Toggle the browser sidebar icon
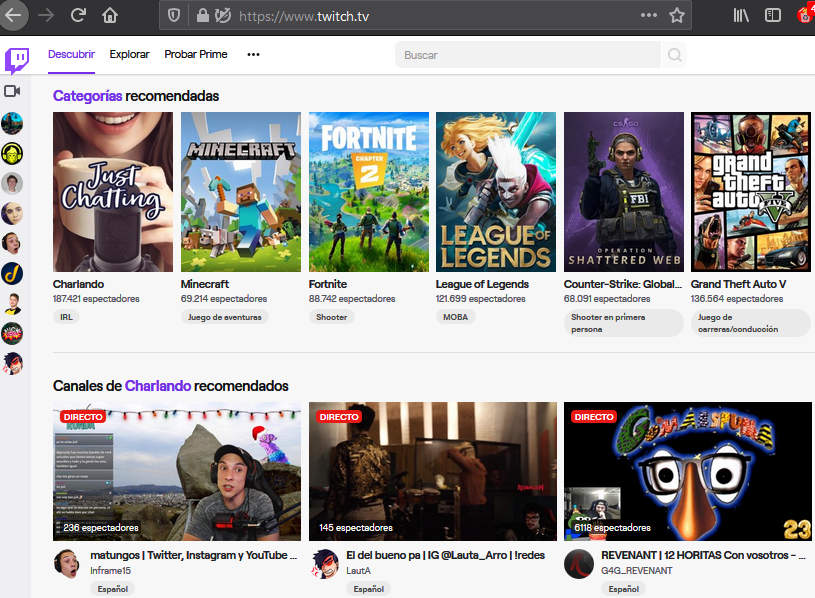Screen dimensions: 815x598 (773, 16)
